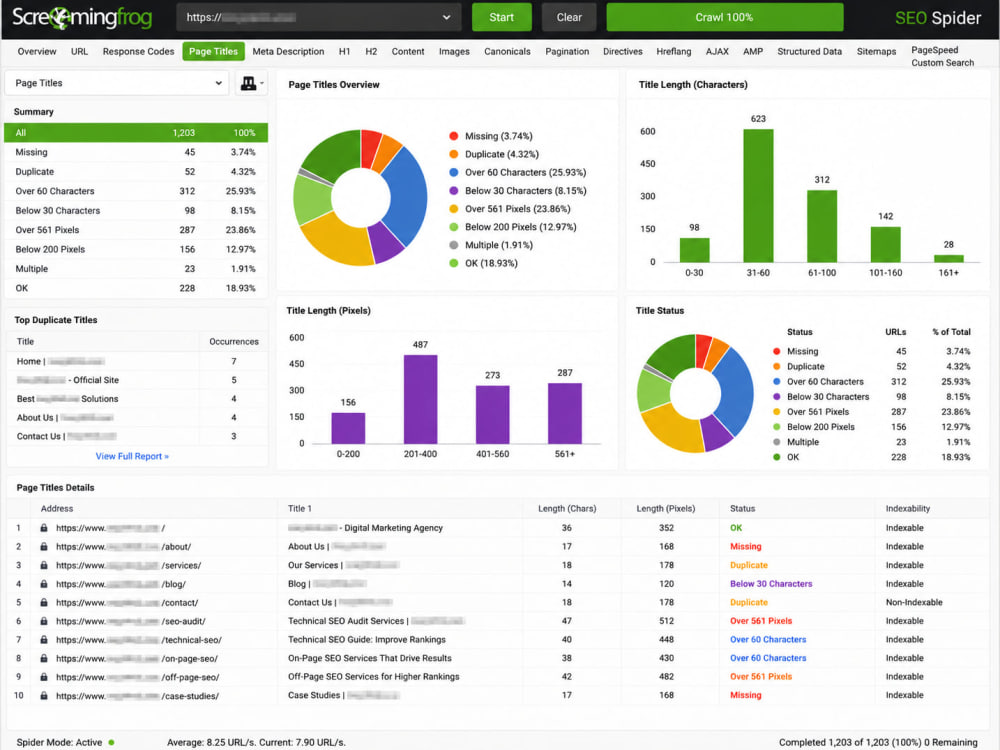Switch to the Response Codes tab
The height and width of the screenshot is (750, 1000).
[138, 52]
